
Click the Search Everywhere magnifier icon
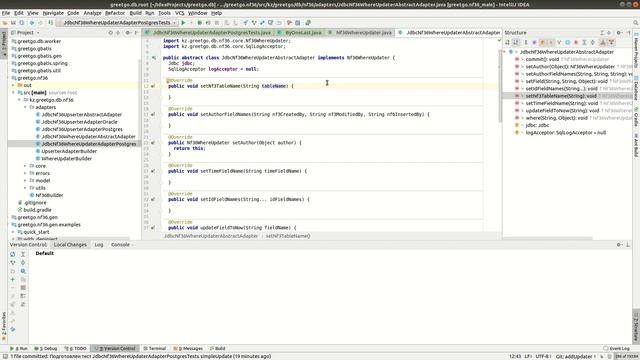coord(636,23)
